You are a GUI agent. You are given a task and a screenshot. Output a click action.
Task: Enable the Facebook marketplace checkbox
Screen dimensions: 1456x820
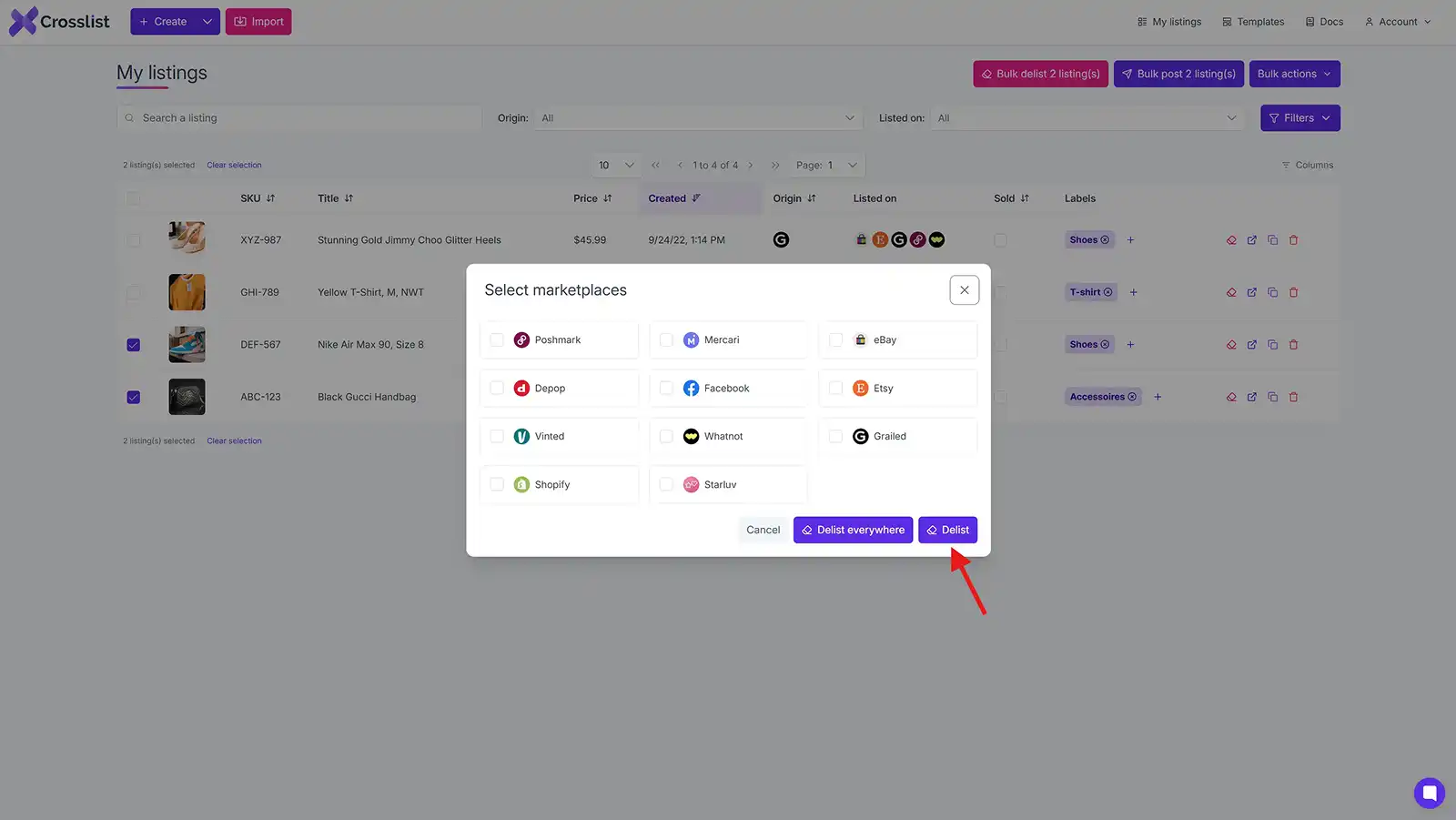pos(666,388)
